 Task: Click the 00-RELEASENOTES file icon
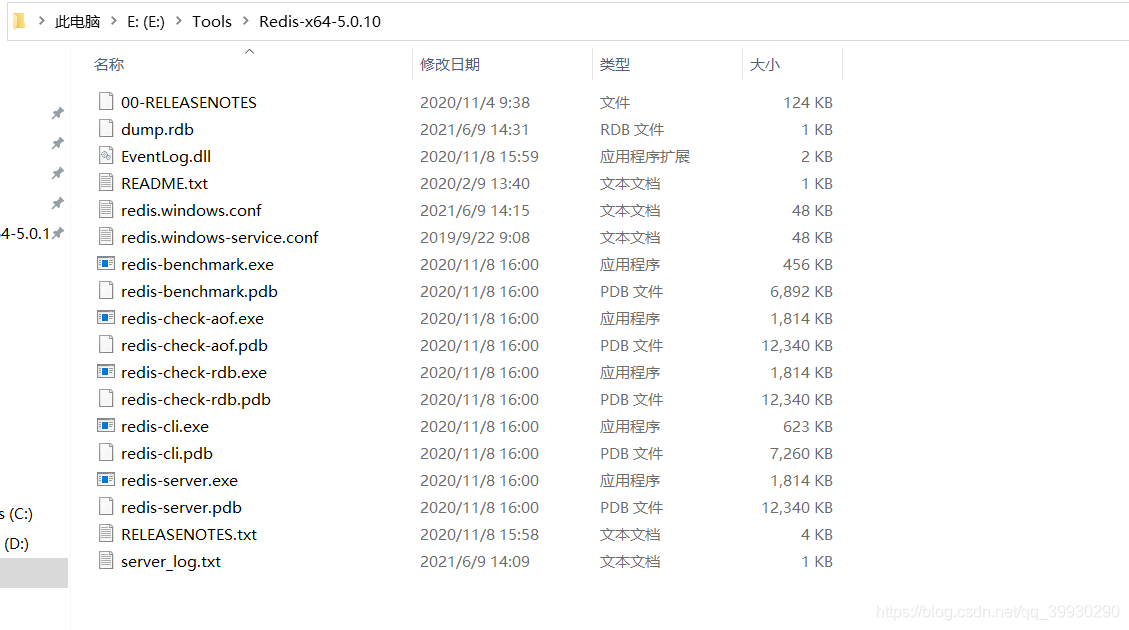106,102
